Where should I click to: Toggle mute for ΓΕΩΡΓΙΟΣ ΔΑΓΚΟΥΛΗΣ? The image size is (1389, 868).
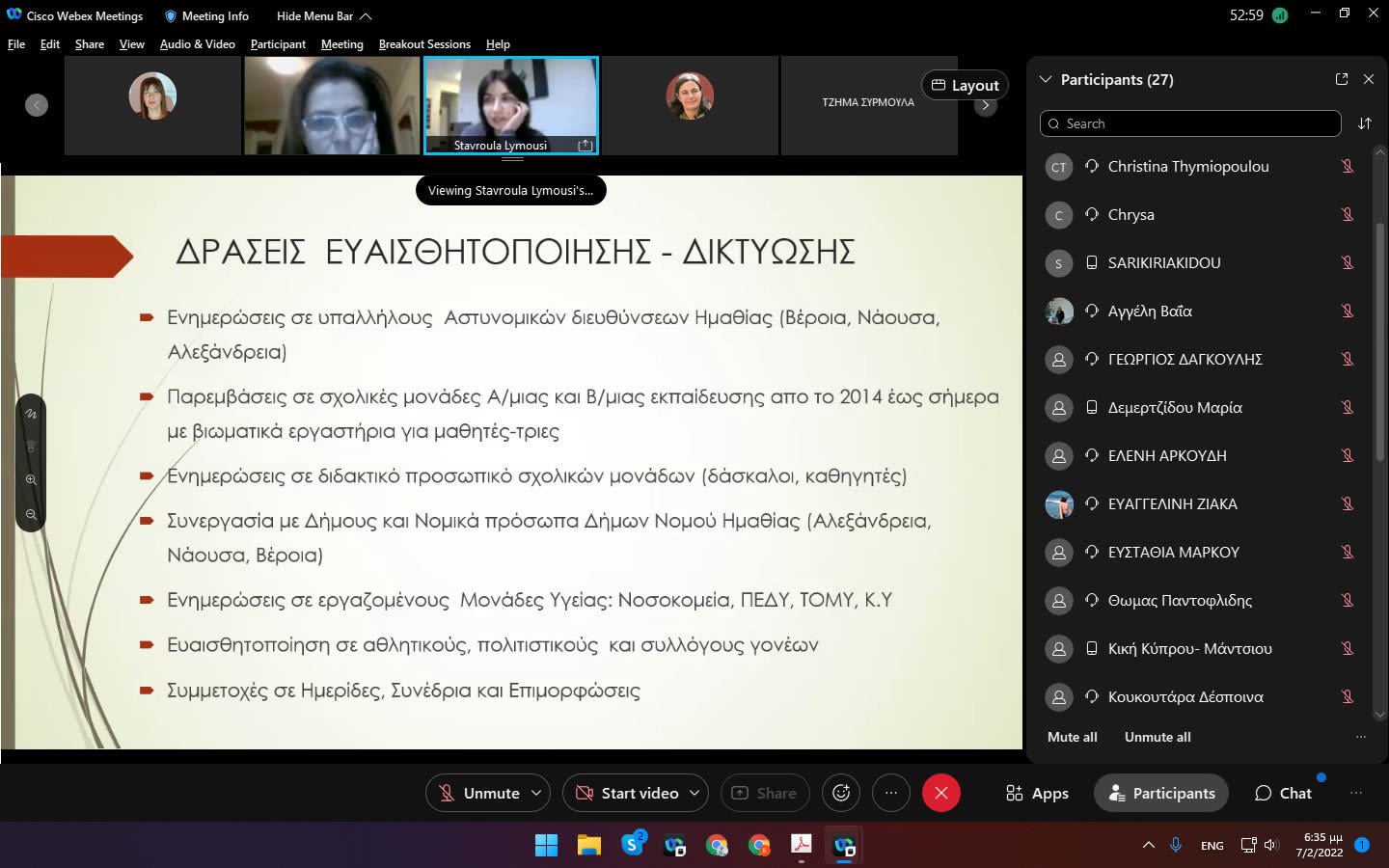coord(1348,360)
